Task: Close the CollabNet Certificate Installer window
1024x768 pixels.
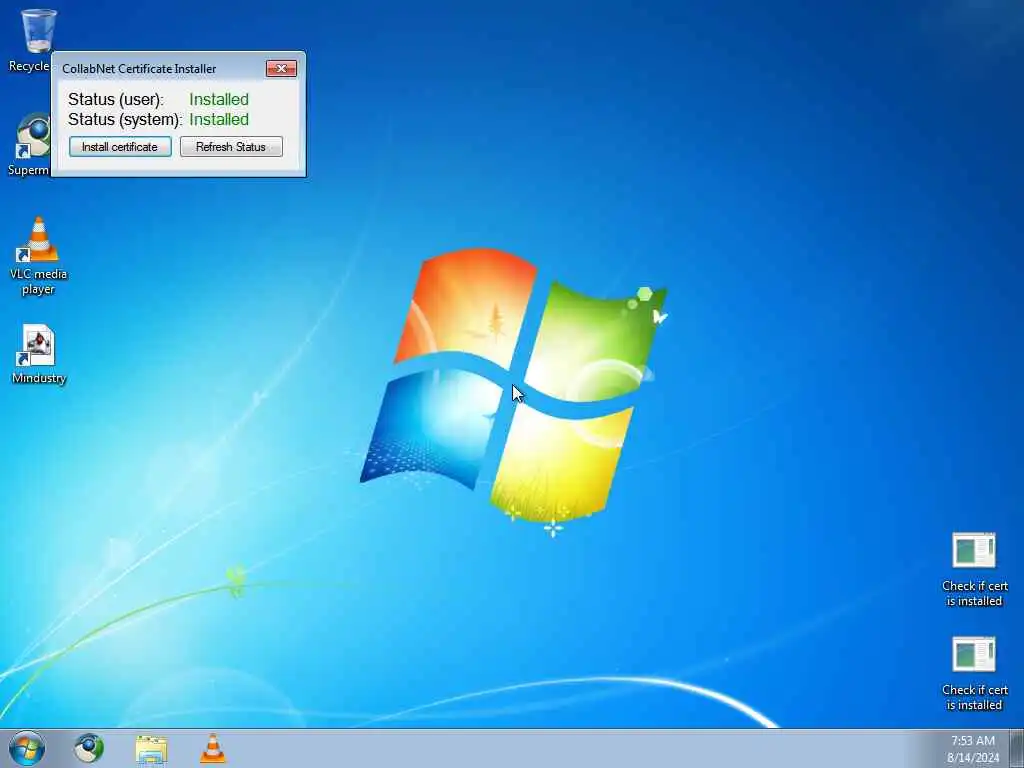Action: [281, 69]
